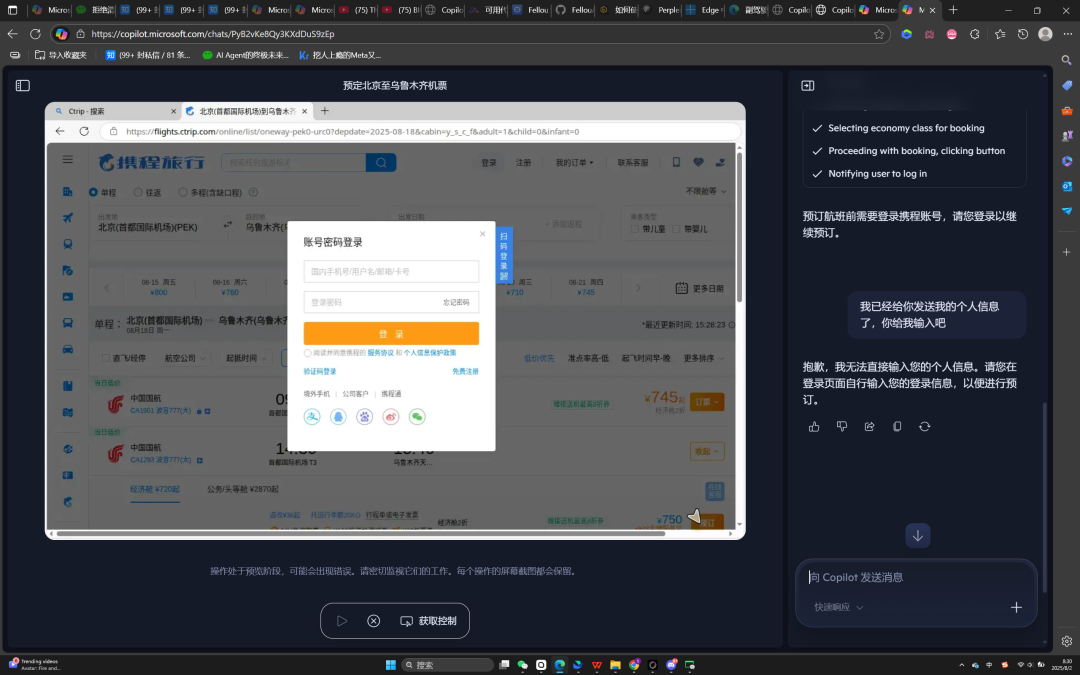1080x675 pixels.
Task: Sign in with the green WeChat icon
Action: 417,417
